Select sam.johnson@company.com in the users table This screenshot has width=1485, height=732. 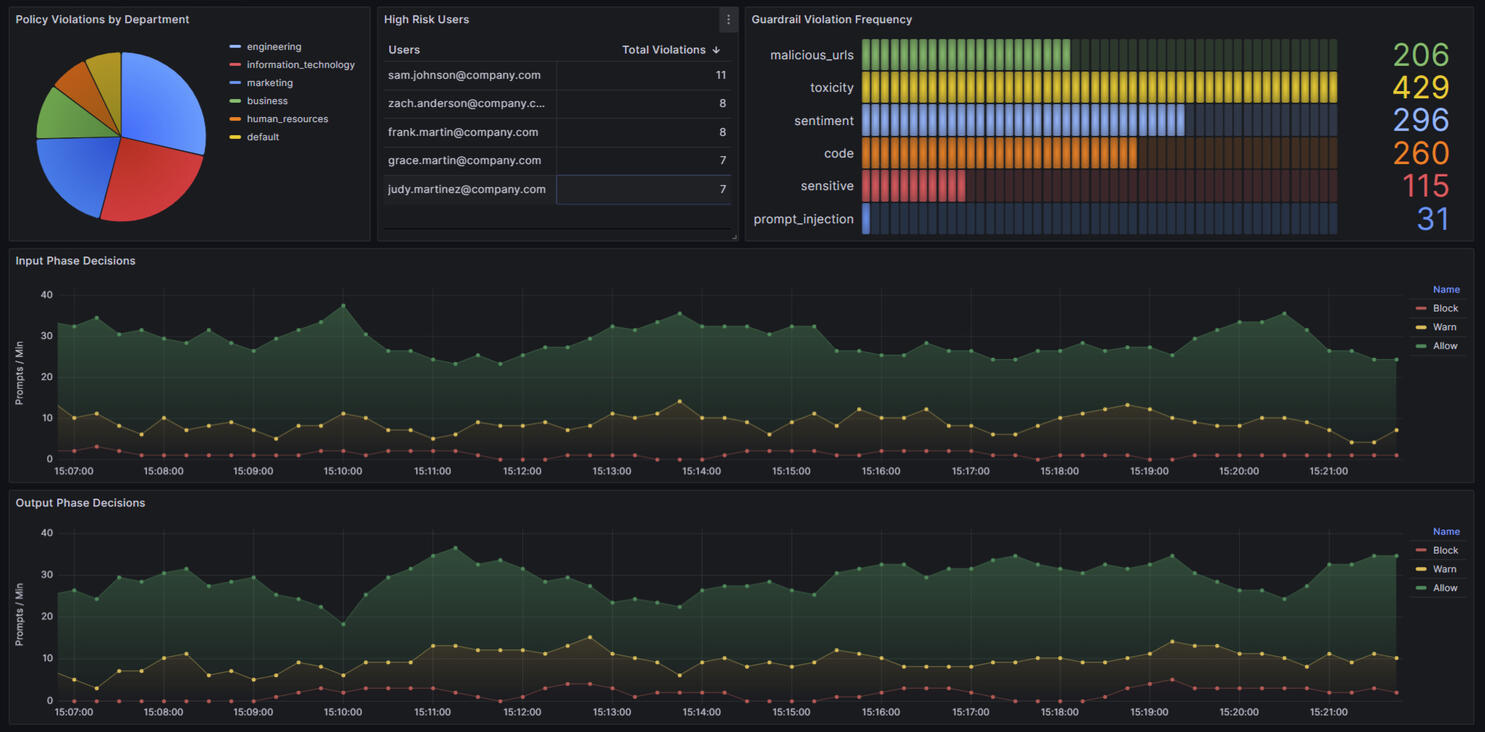pos(464,75)
